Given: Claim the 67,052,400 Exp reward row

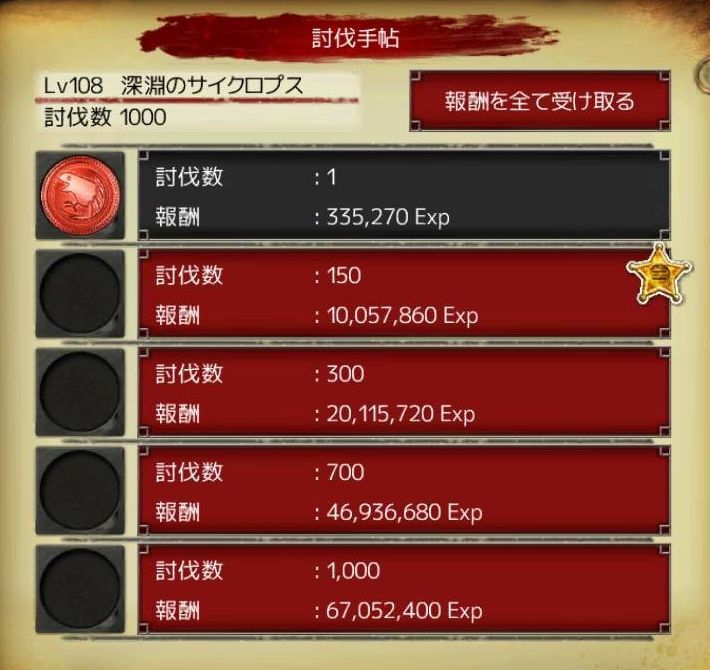Looking at the screenshot, I should click(404, 589).
